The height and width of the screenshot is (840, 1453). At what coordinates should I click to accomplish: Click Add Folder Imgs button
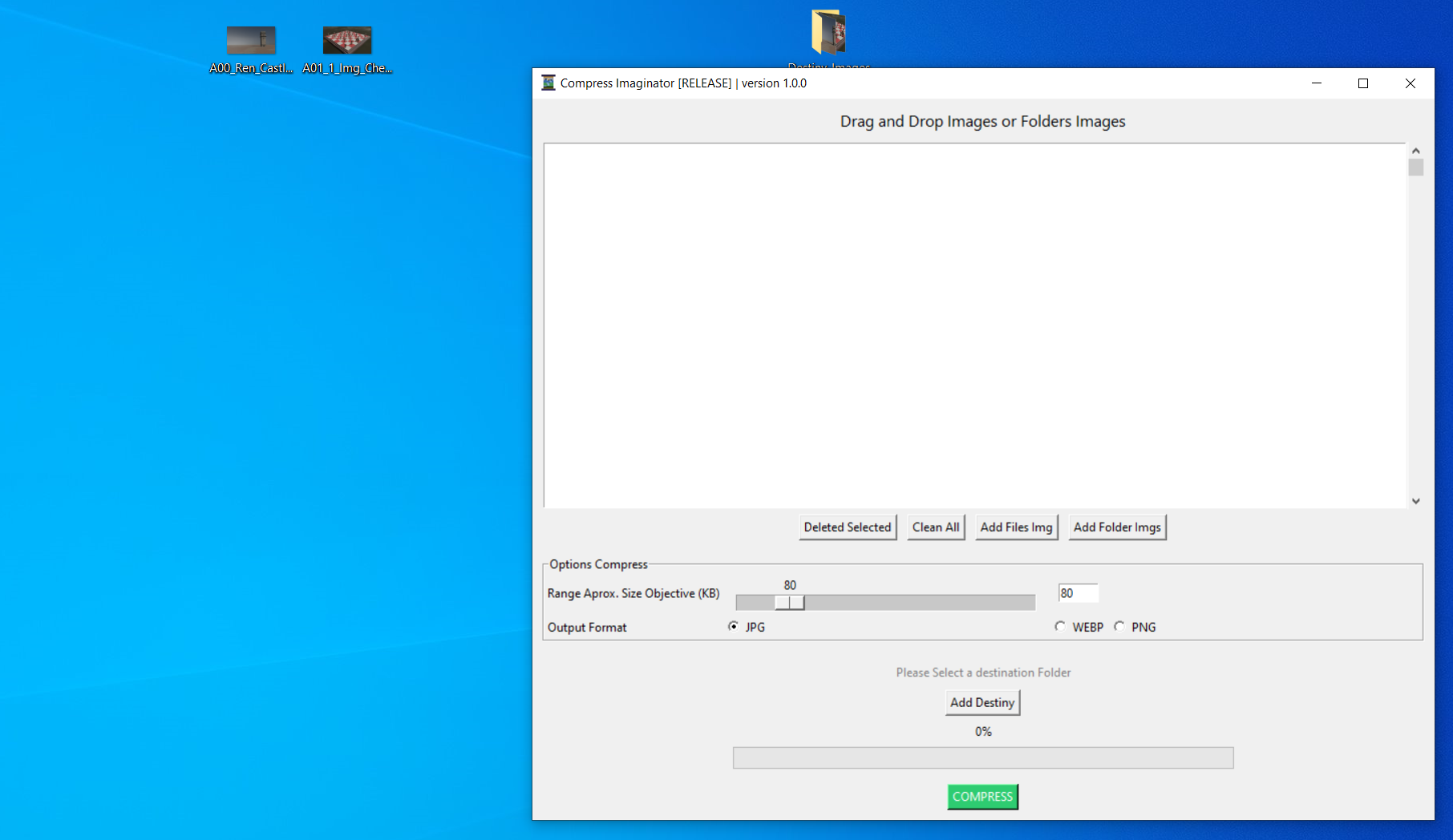click(1117, 527)
